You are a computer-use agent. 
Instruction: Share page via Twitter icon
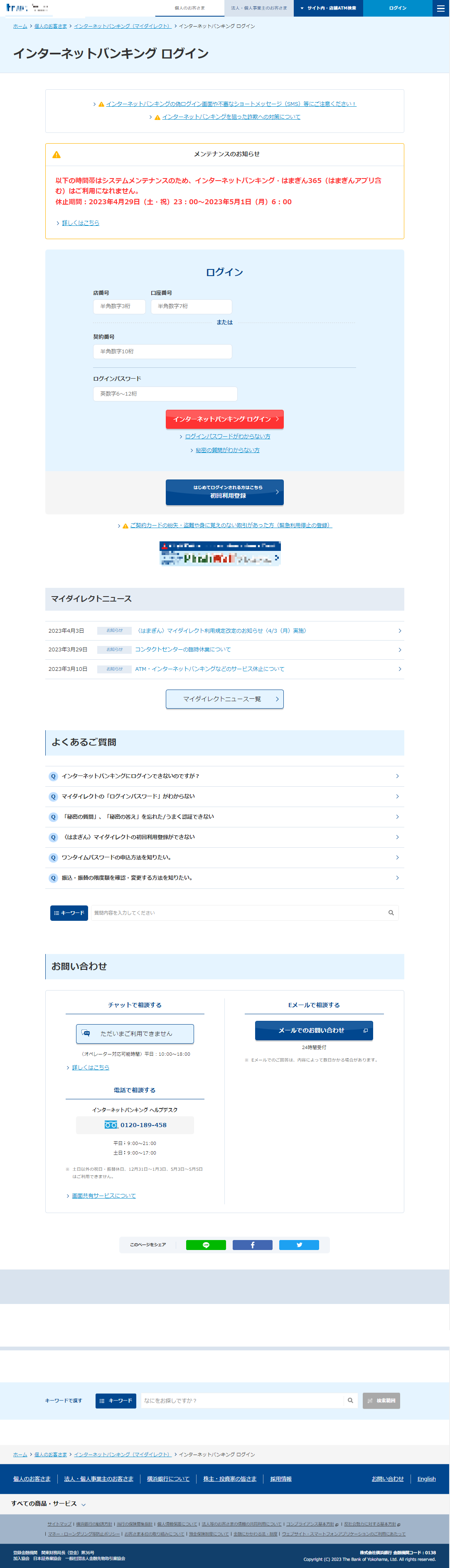click(x=298, y=1245)
